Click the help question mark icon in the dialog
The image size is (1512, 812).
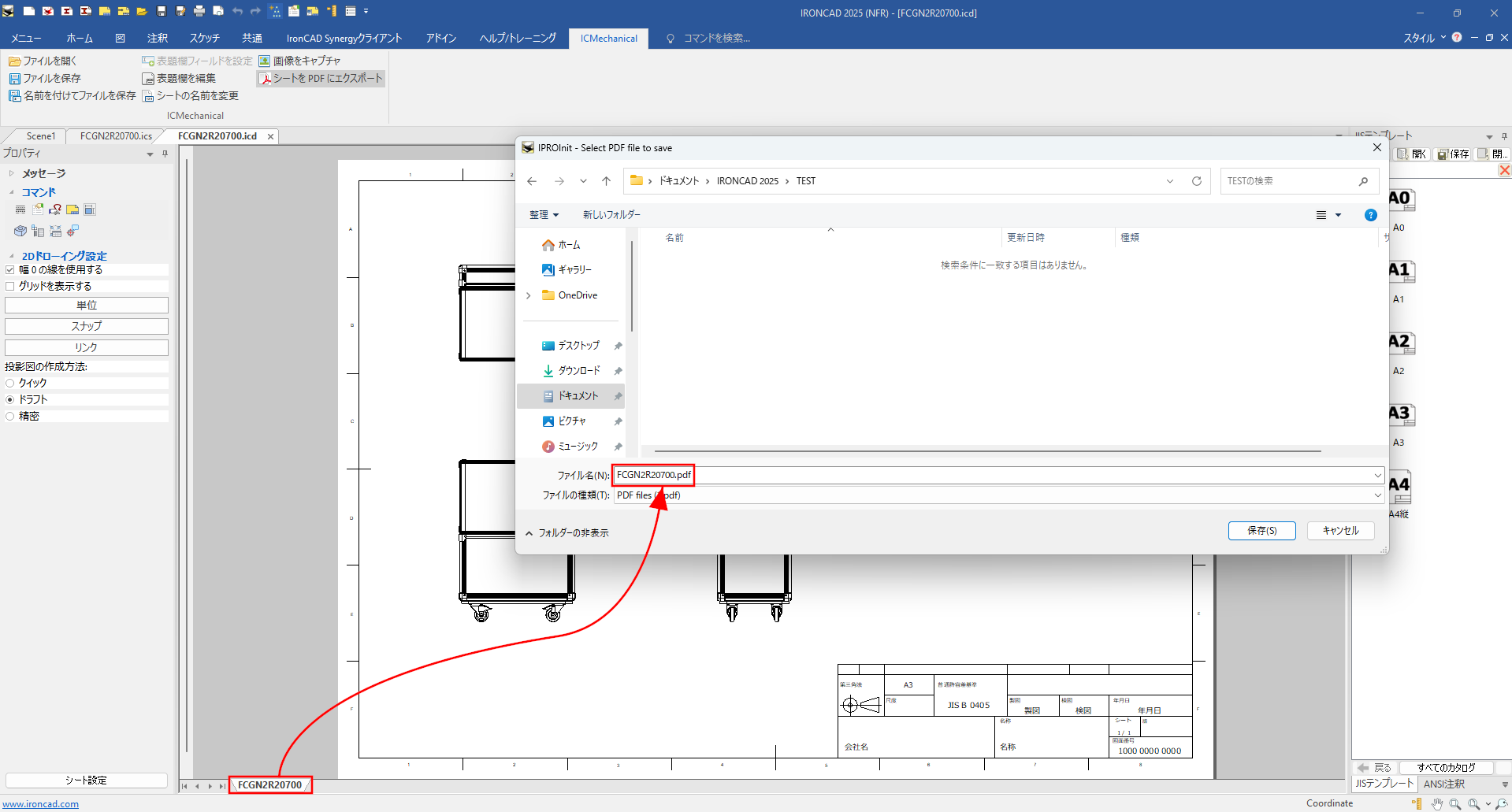(x=1370, y=215)
